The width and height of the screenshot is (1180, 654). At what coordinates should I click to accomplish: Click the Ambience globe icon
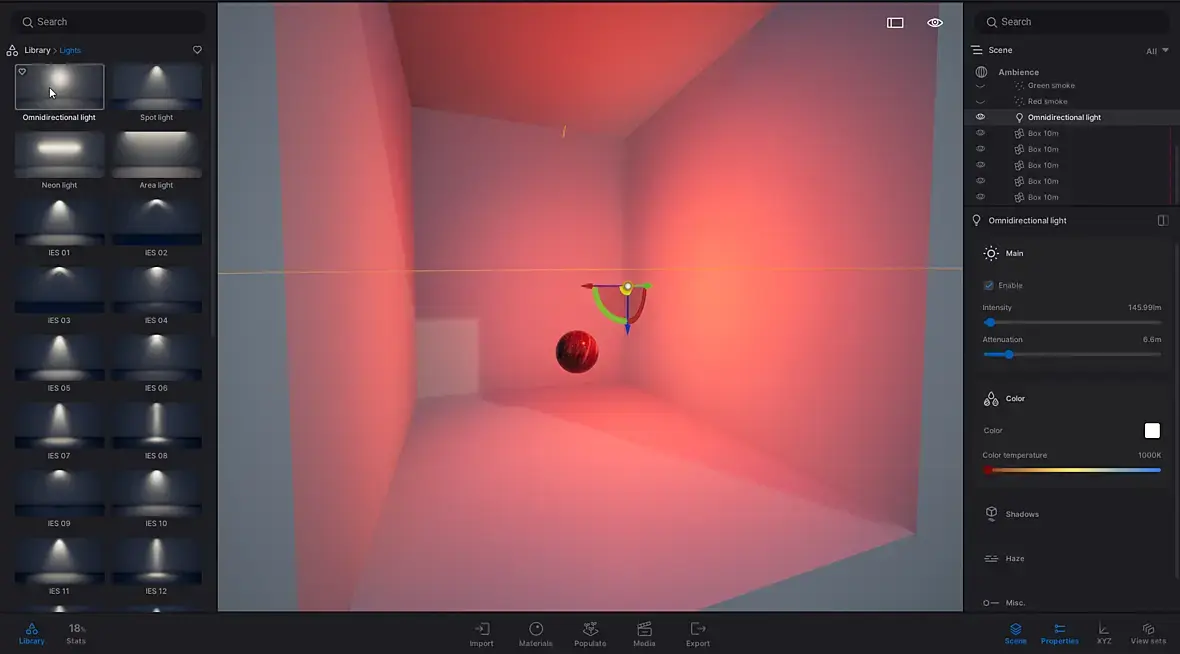point(981,72)
